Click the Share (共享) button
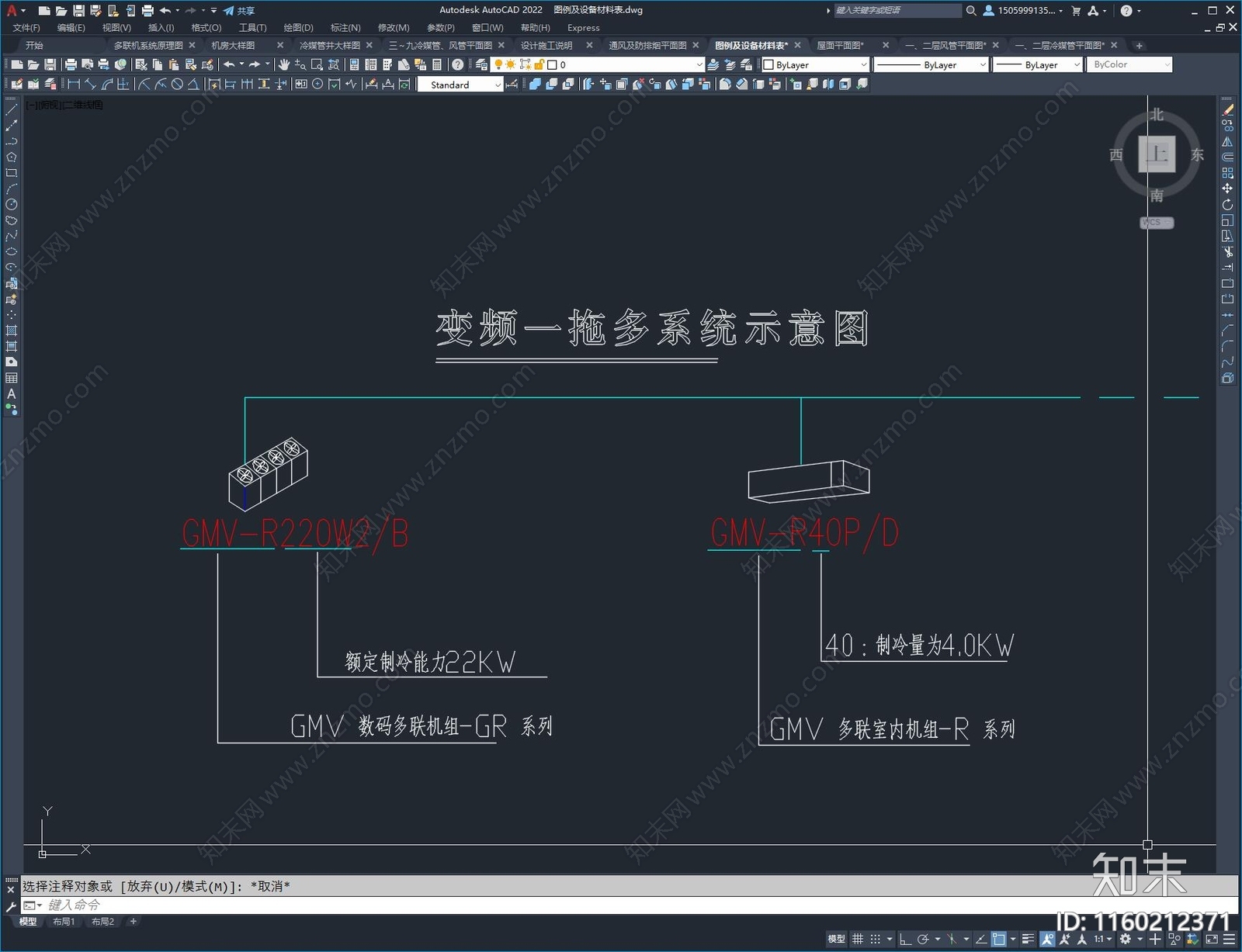 (239, 11)
